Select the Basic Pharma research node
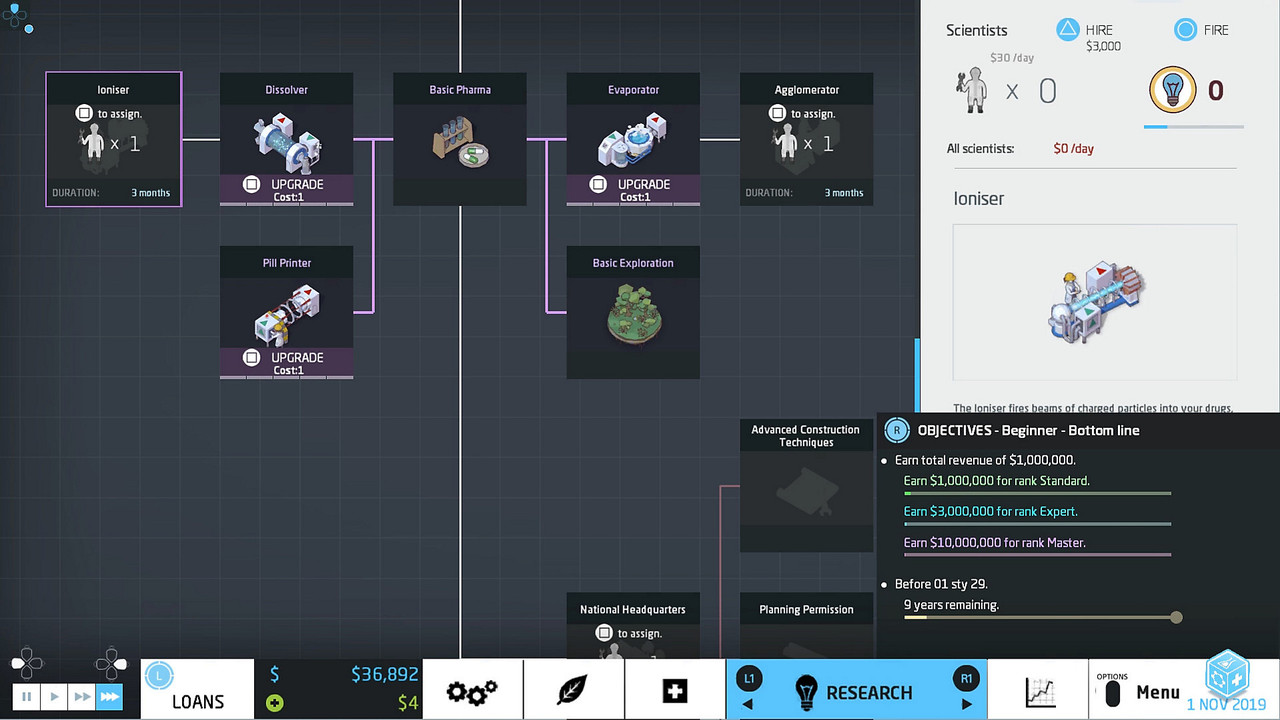1280x720 pixels. 460,142
